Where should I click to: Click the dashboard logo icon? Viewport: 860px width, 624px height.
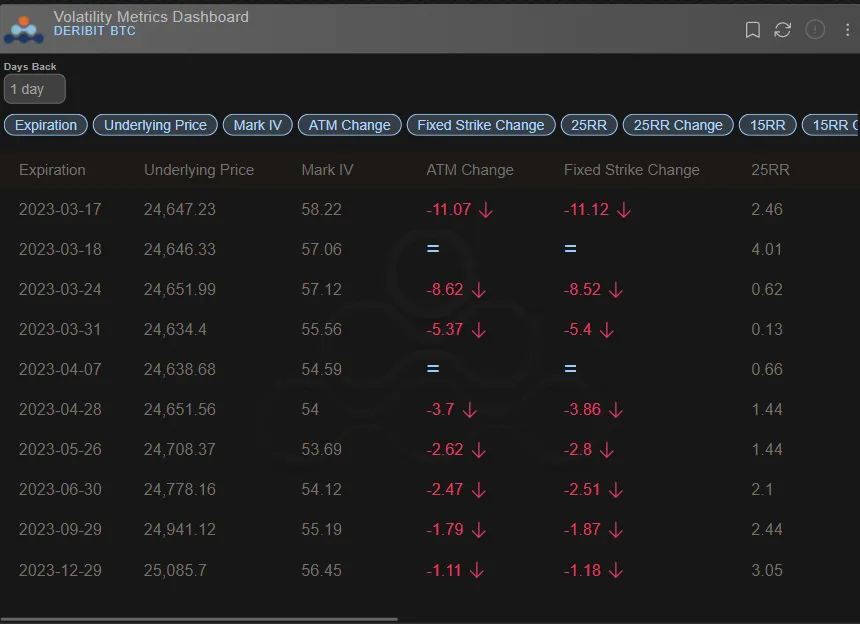coord(24,30)
